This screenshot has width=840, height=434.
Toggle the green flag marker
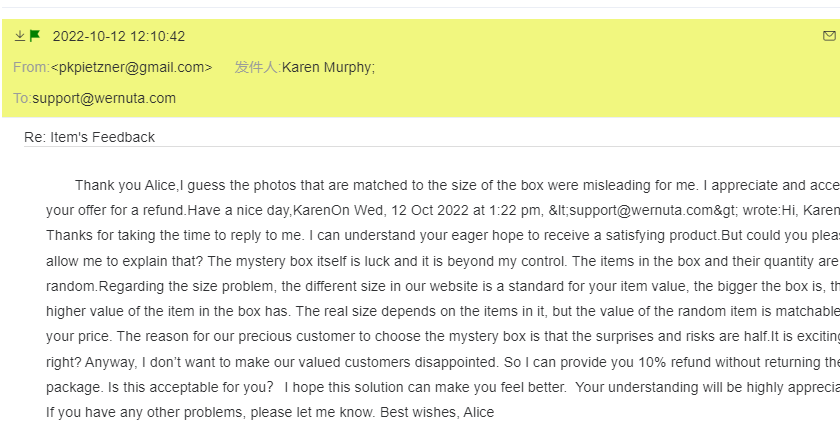click(x=35, y=36)
